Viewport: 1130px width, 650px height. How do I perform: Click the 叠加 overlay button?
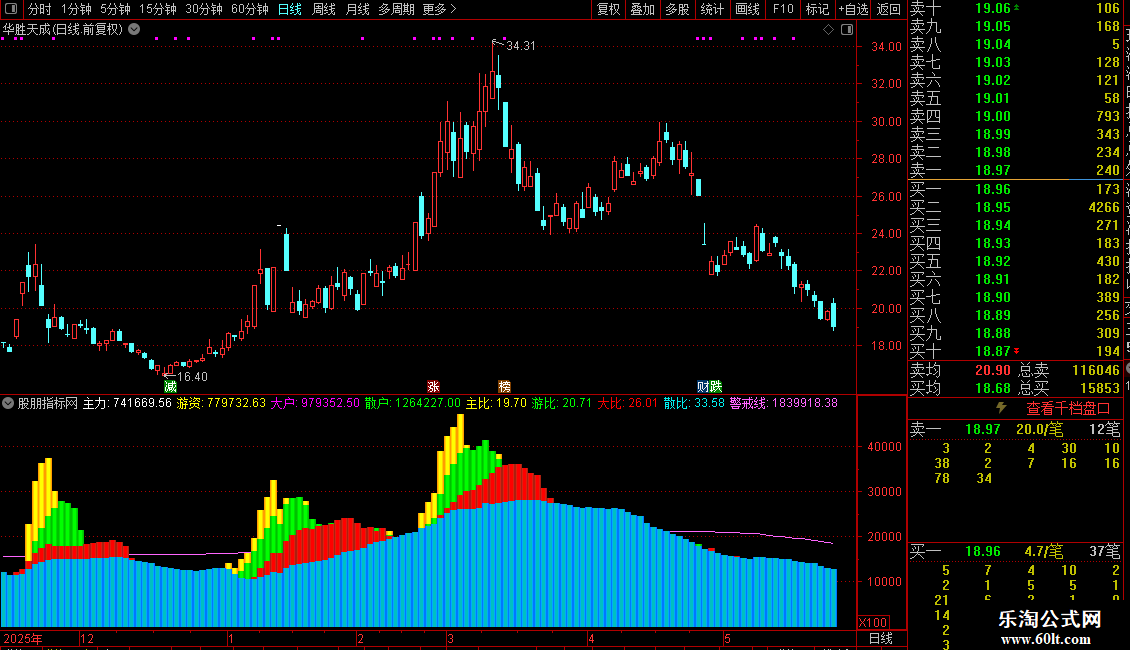[x=642, y=9]
